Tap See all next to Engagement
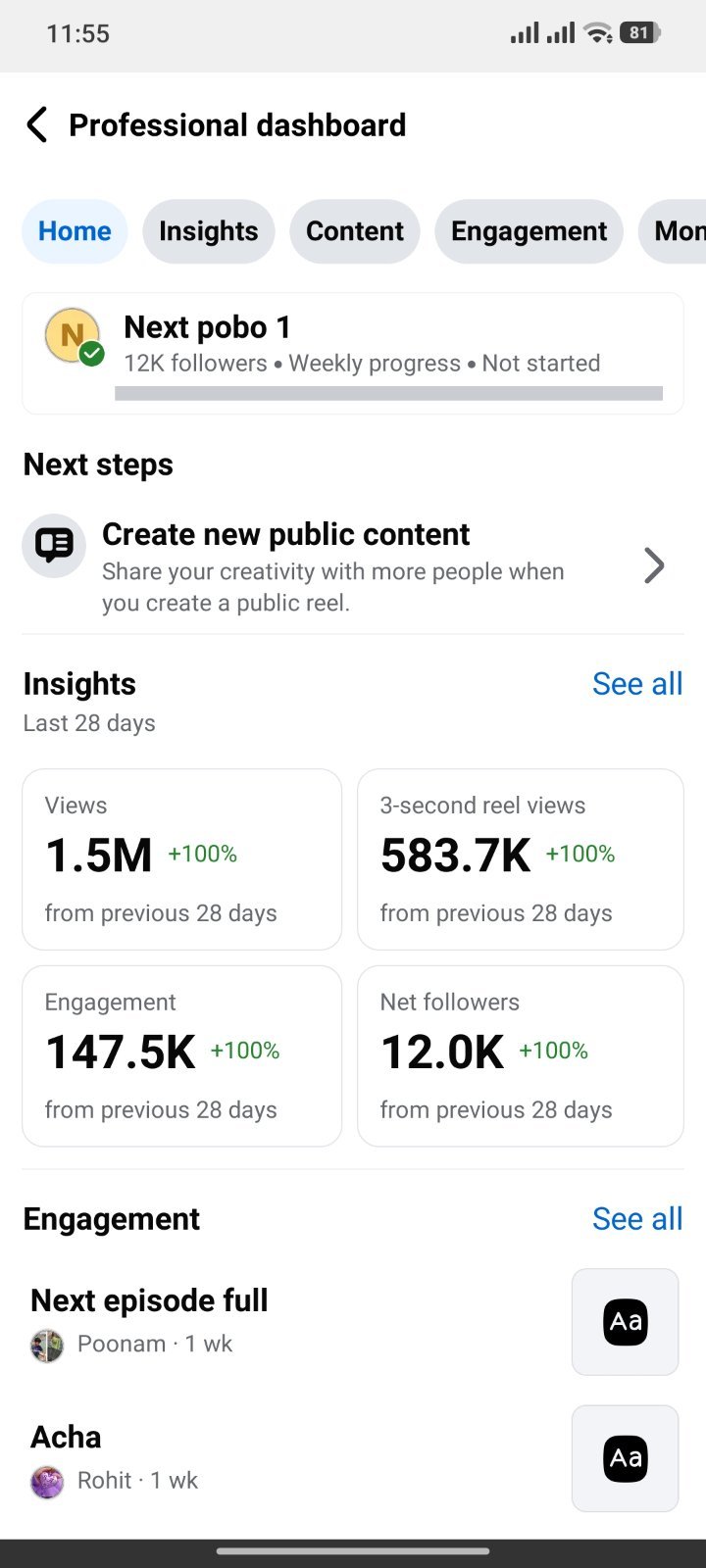 point(637,1219)
